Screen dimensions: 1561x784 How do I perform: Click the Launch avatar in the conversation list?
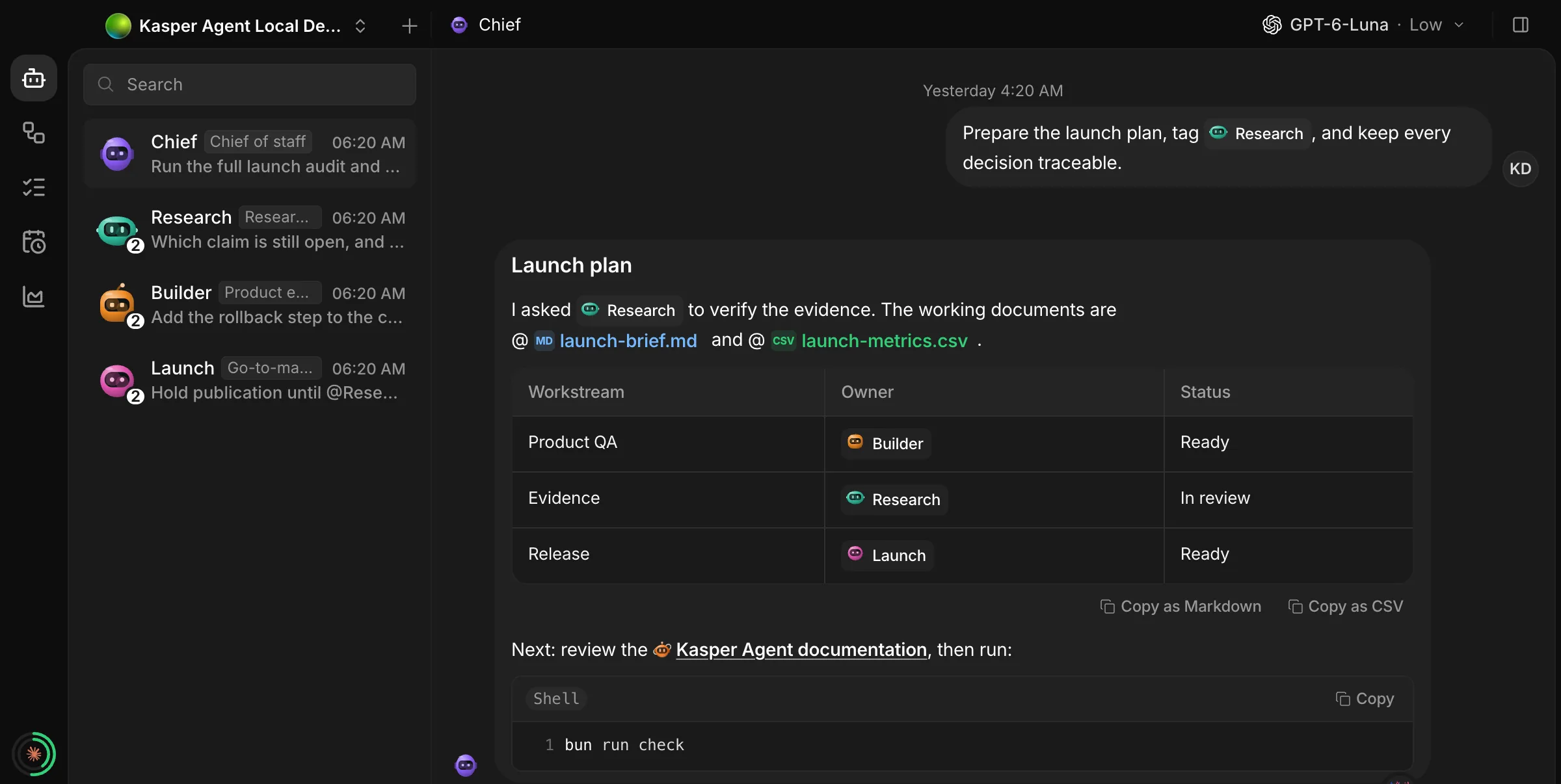click(117, 380)
